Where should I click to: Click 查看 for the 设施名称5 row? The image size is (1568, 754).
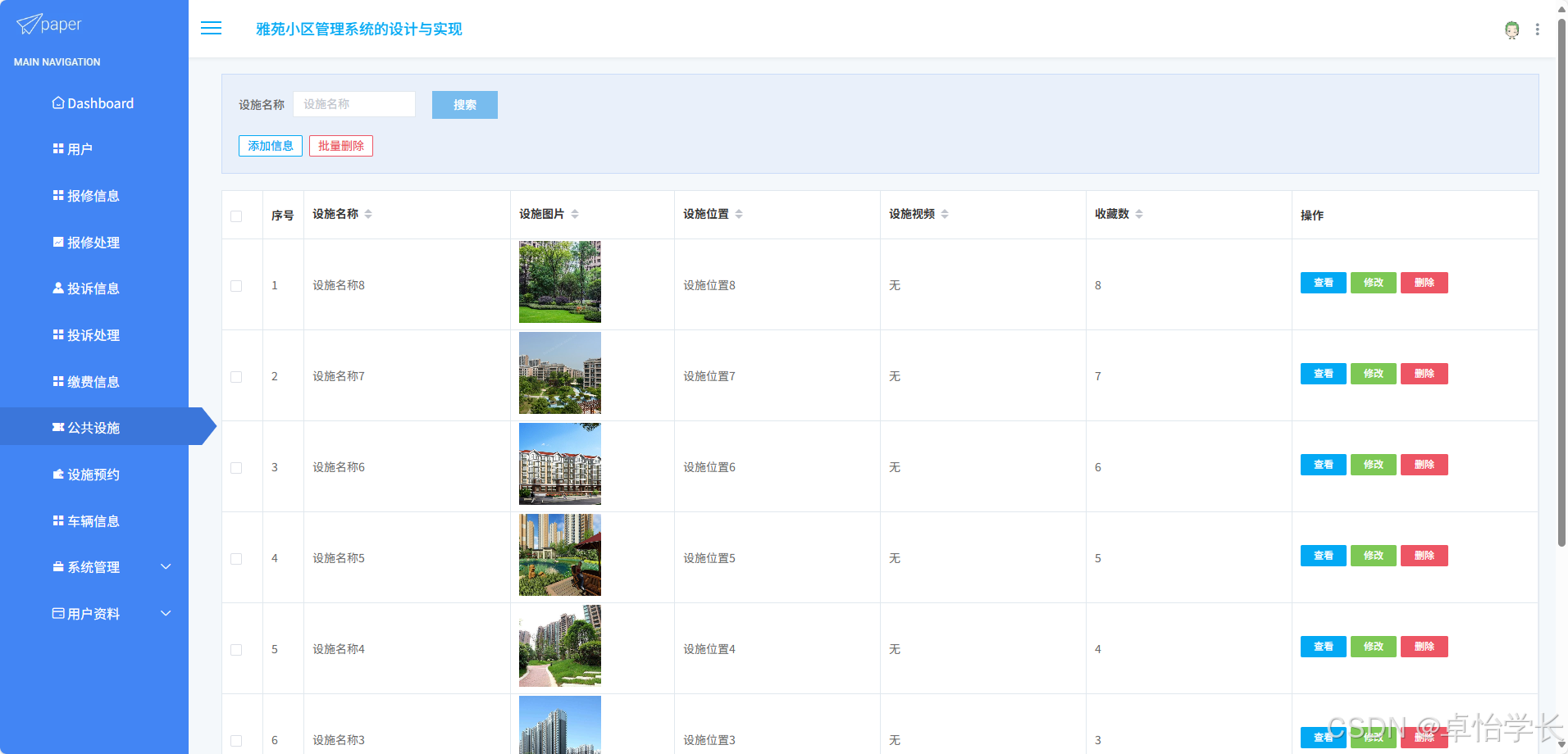(1323, 556)
